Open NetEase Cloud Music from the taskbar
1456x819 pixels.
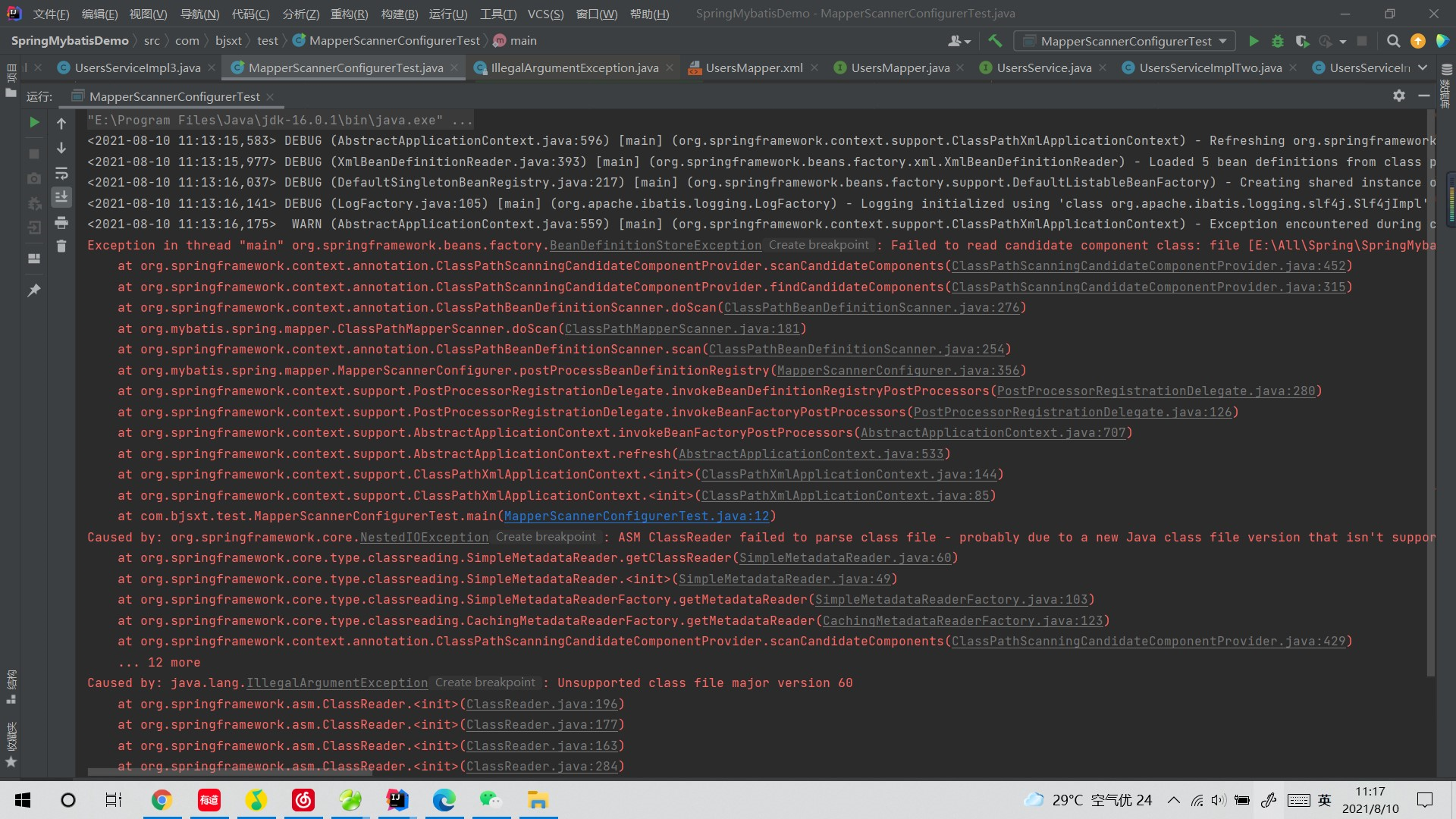click(303, 800)
